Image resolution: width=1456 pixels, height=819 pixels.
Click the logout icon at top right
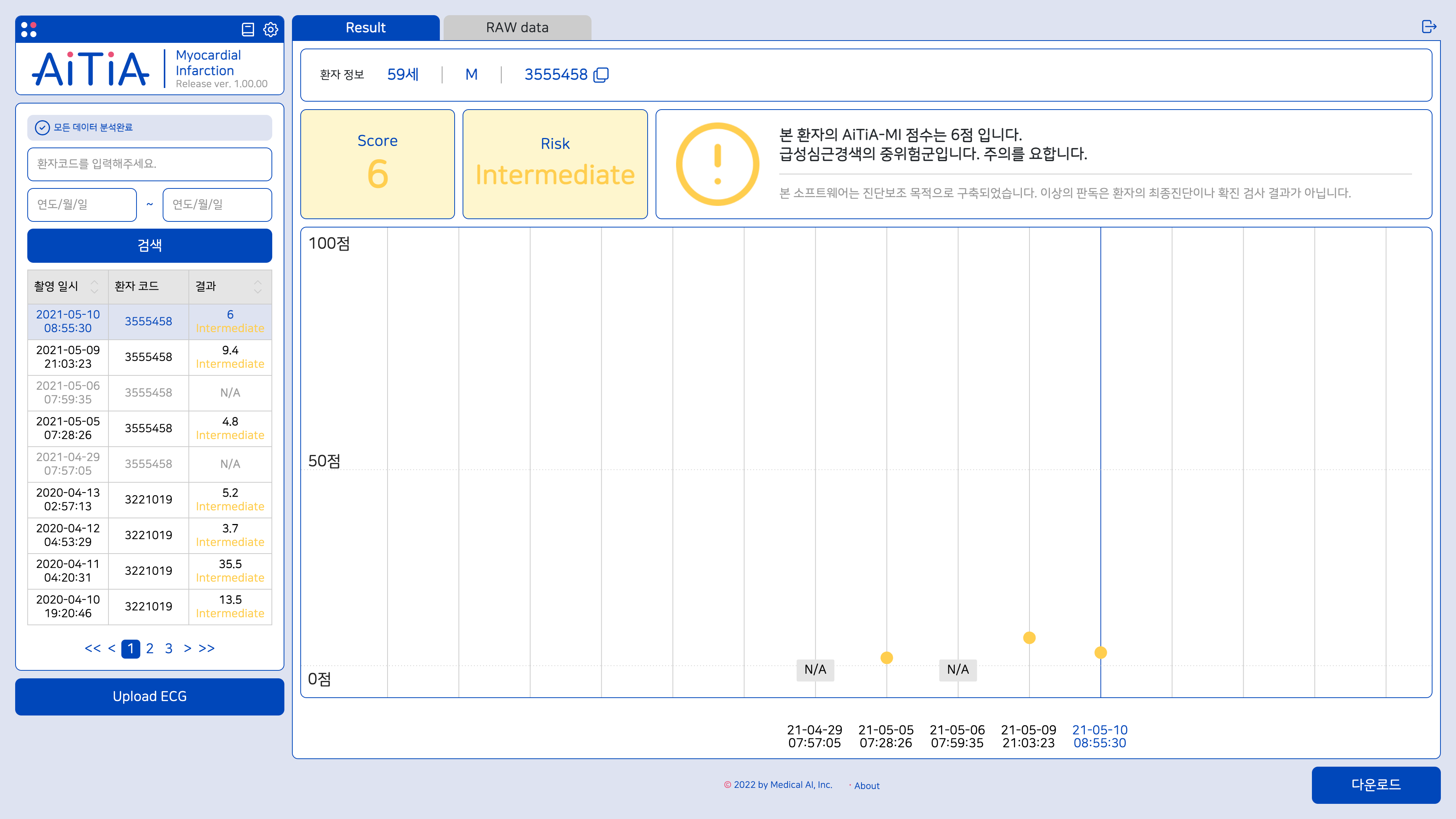1429,27
